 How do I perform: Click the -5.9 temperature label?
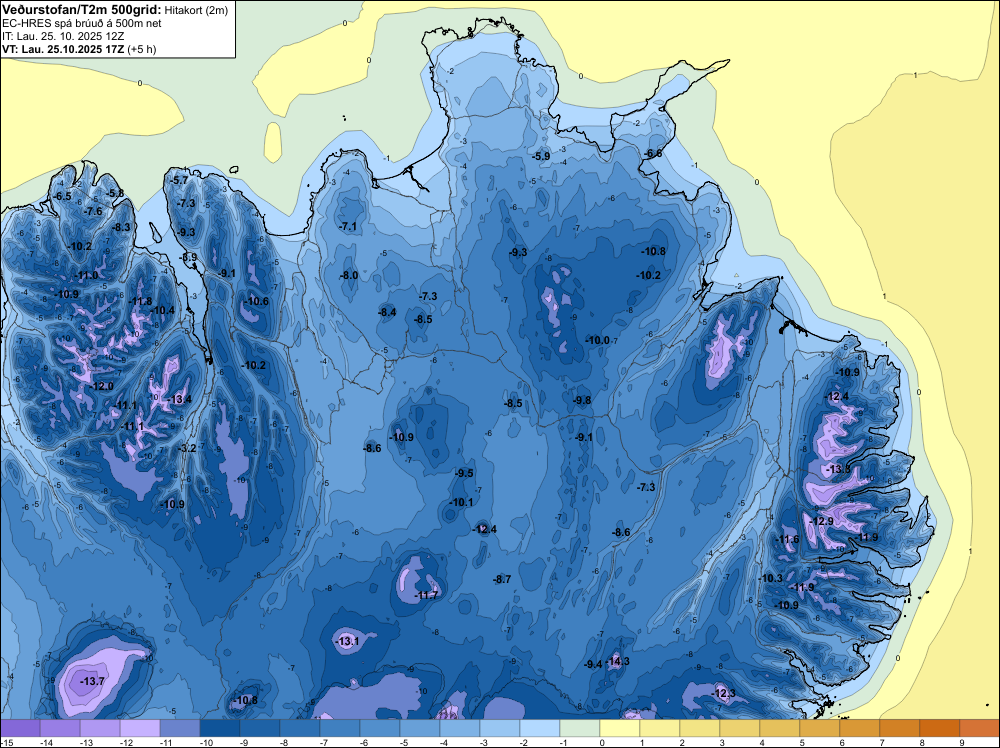[x=541, y=156]
